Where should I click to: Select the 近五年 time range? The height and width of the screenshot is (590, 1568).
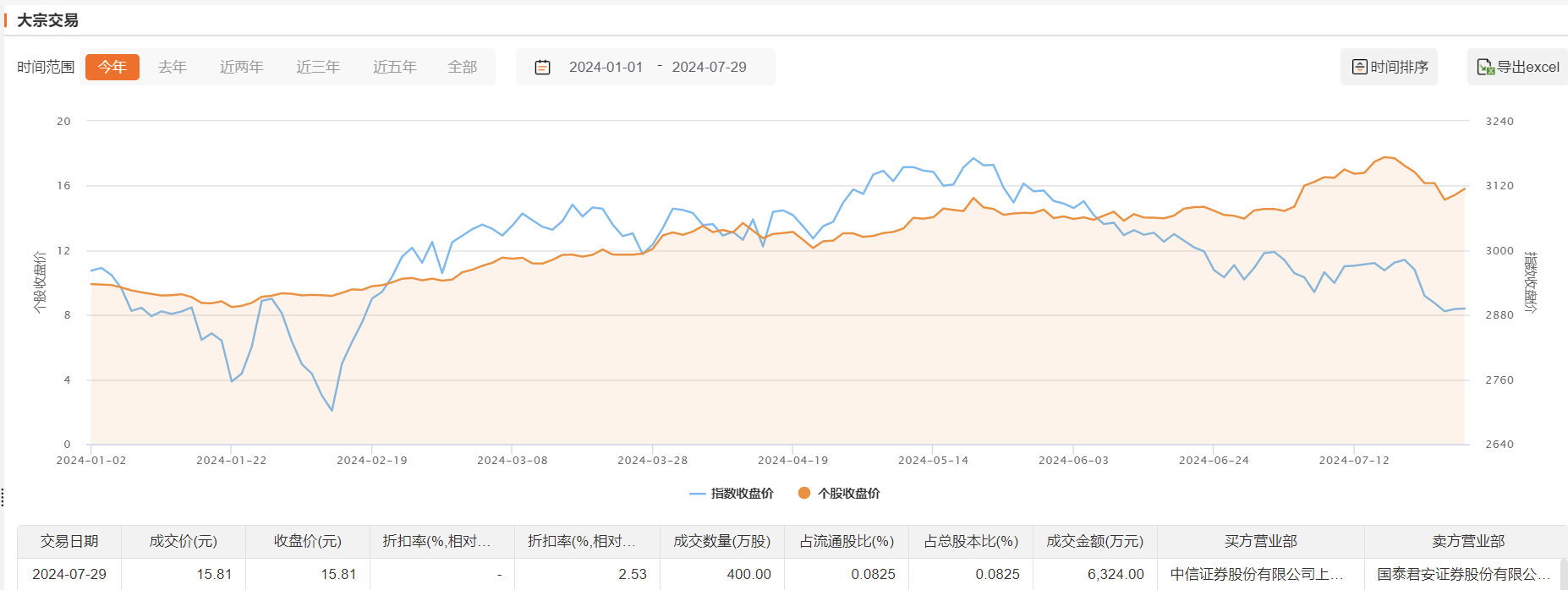pyautogui.click(x=395, y=67)
